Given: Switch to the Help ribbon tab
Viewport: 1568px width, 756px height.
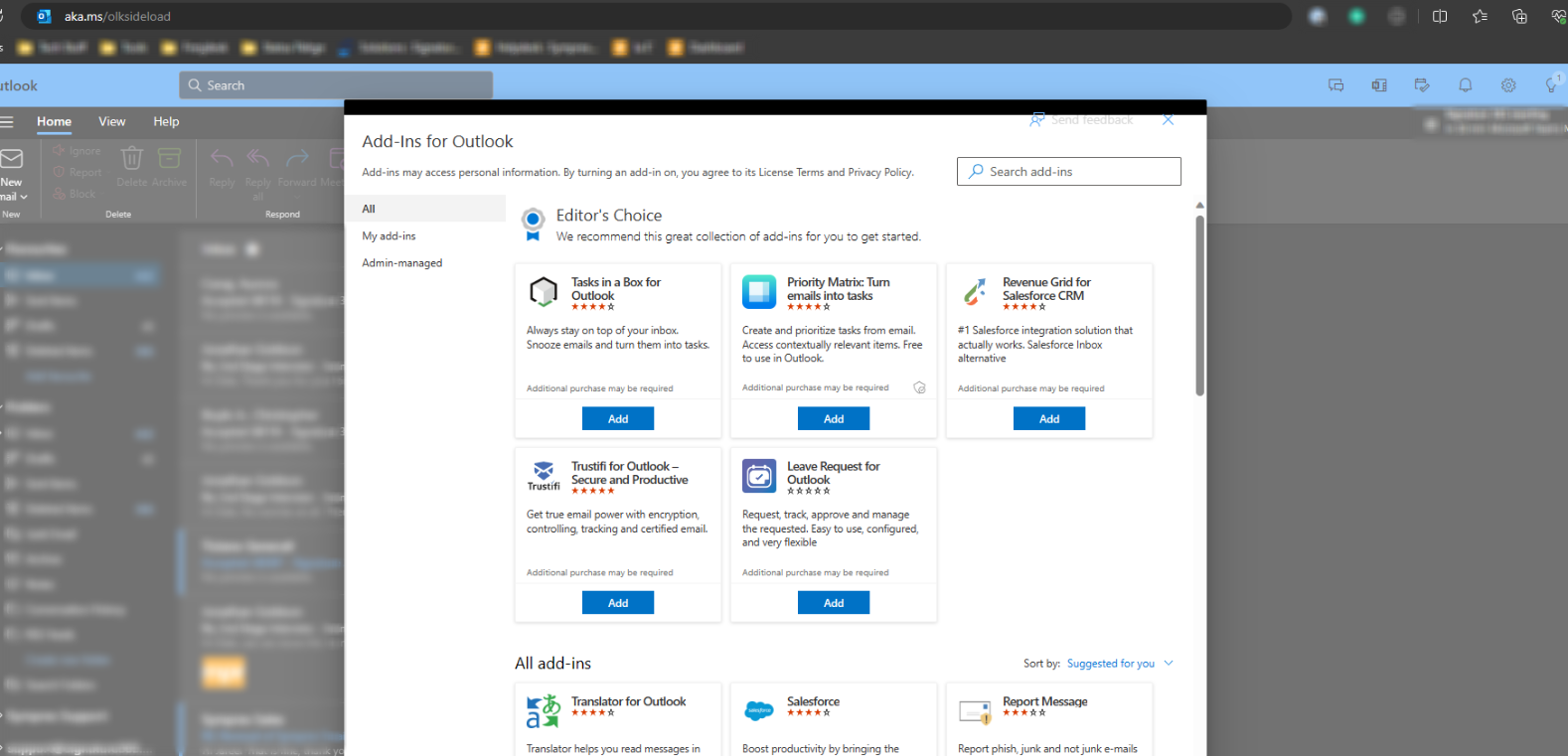Looking at the screenshot, I should pos(166,121).
